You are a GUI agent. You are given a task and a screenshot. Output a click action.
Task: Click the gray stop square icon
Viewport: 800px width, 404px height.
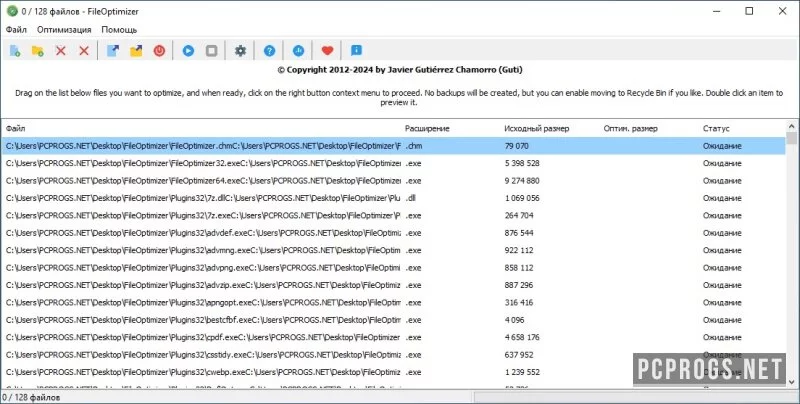click(212, 50)
